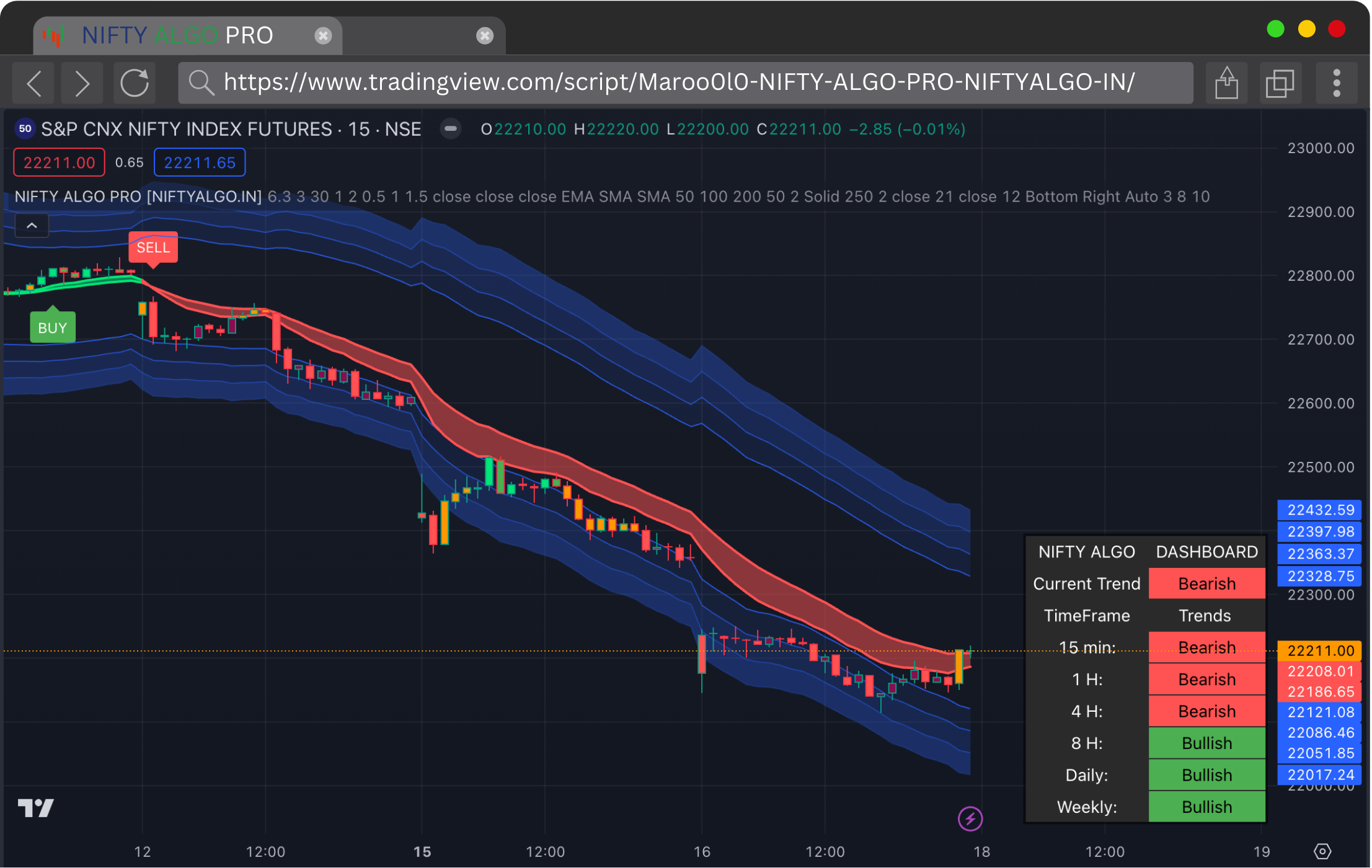
Task: Go back with the browser back arrow
Action: coord(35,82)
